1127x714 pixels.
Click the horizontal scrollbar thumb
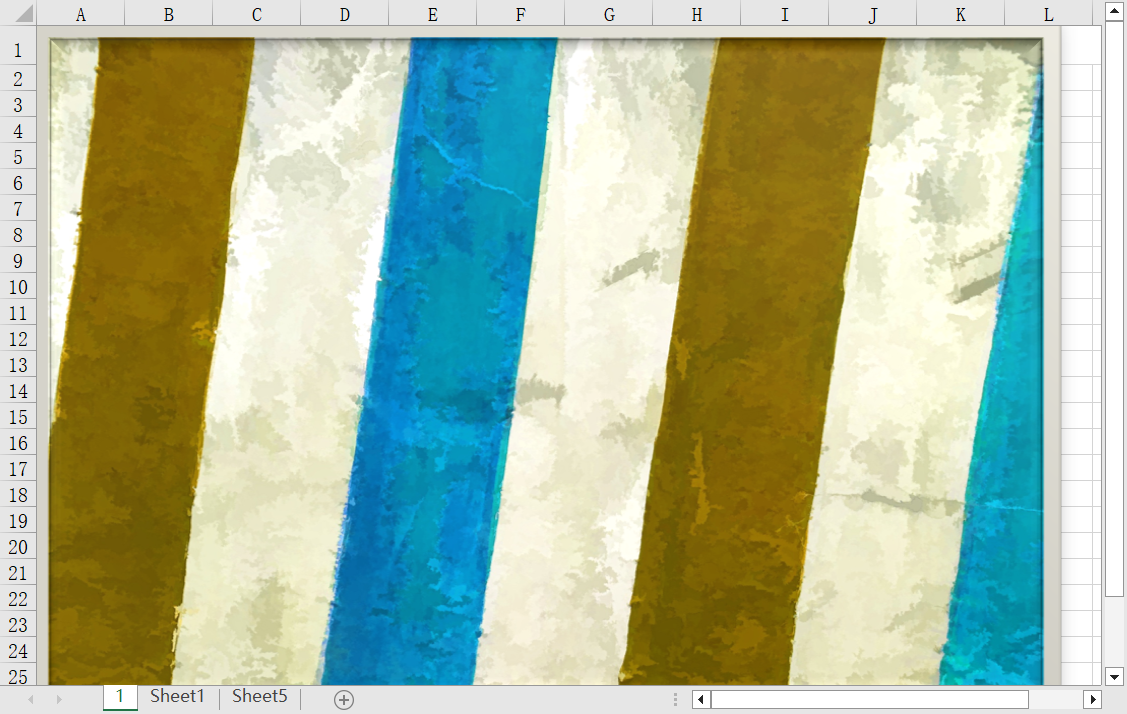point(870,699)
